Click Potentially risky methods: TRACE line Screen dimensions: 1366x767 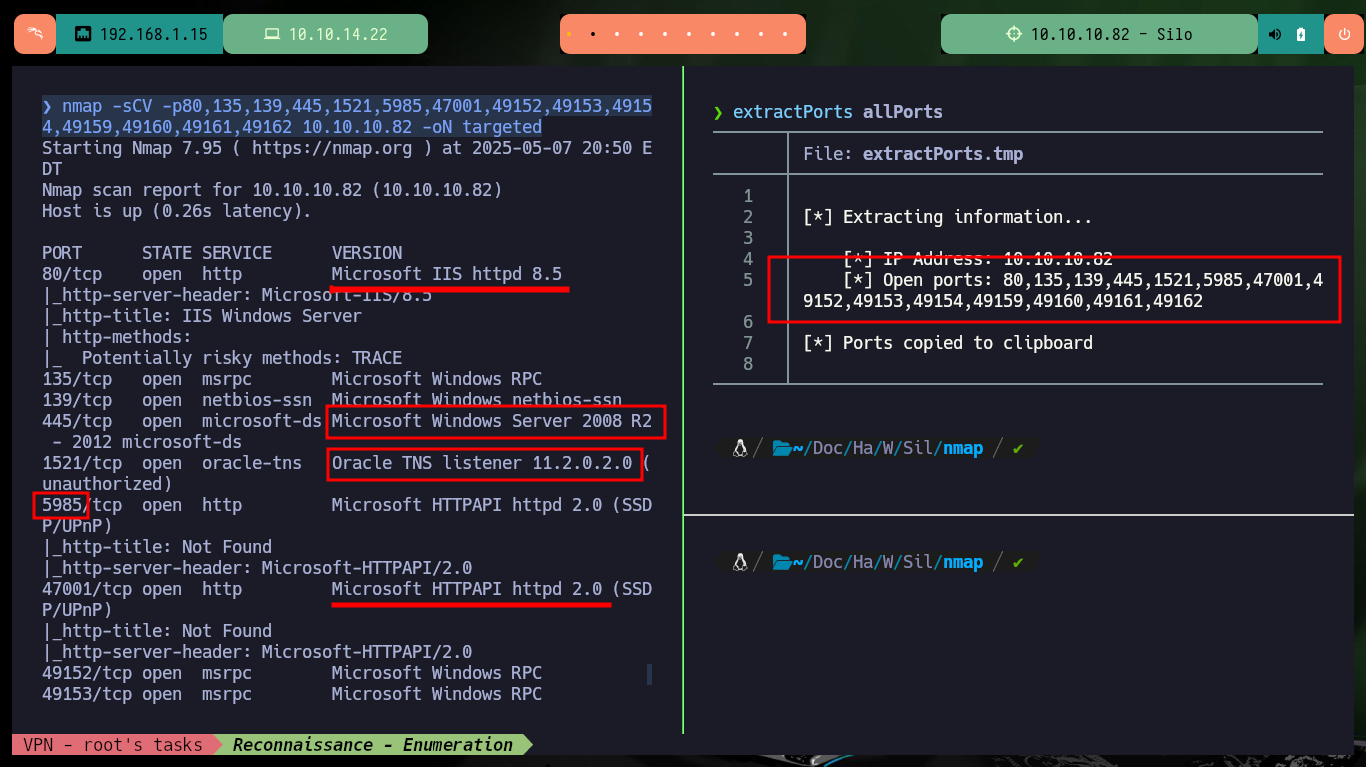(222, 358)
